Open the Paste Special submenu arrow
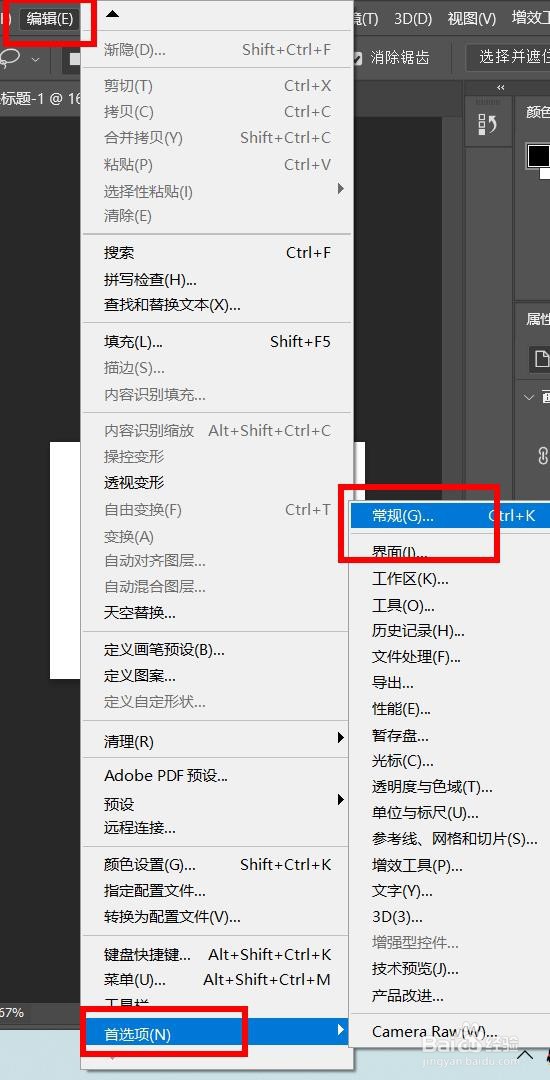The width and height of the screenshot is (550, 1080). [x=340, y=189]
